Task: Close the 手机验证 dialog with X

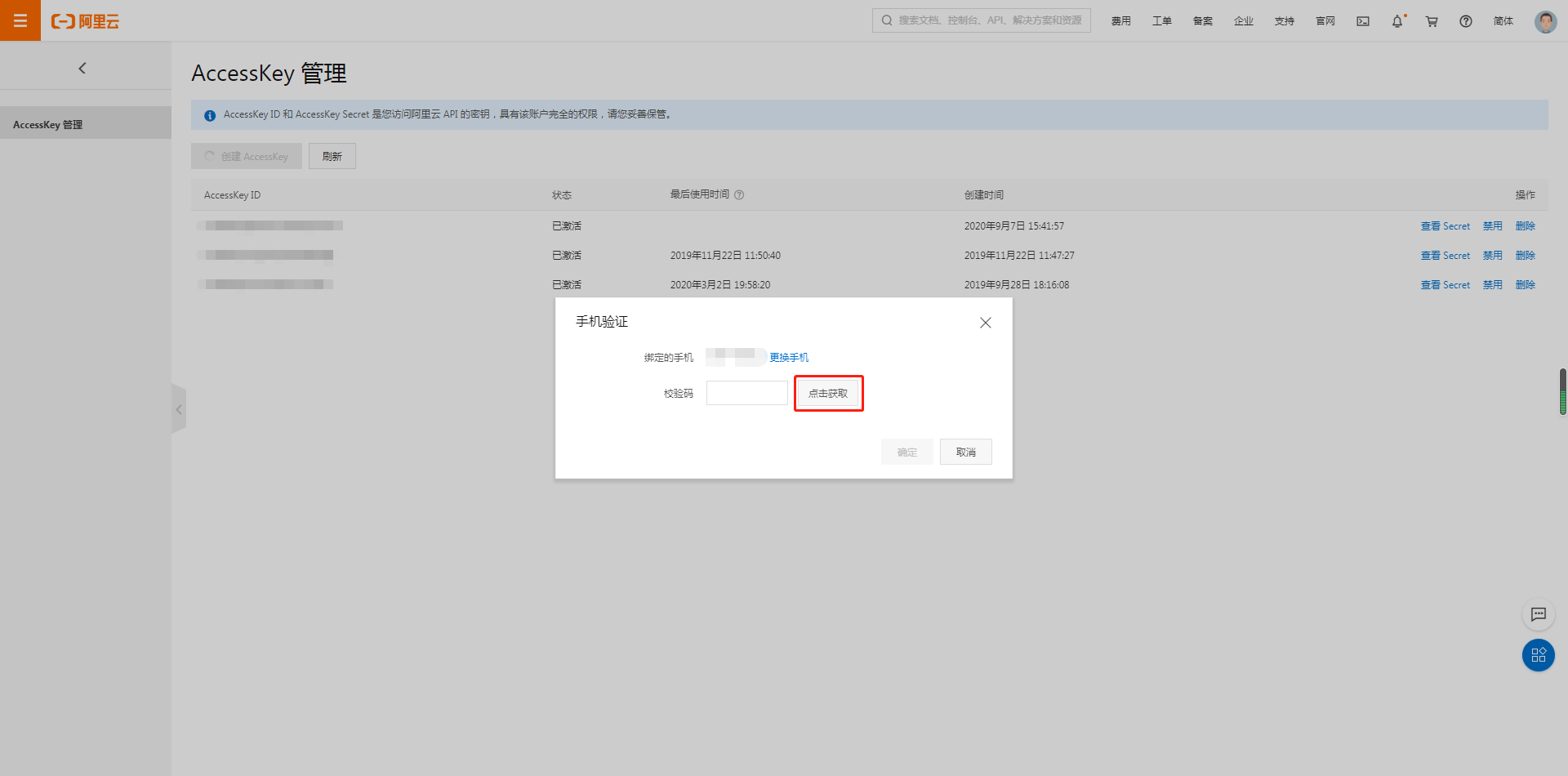Action: 986,323
